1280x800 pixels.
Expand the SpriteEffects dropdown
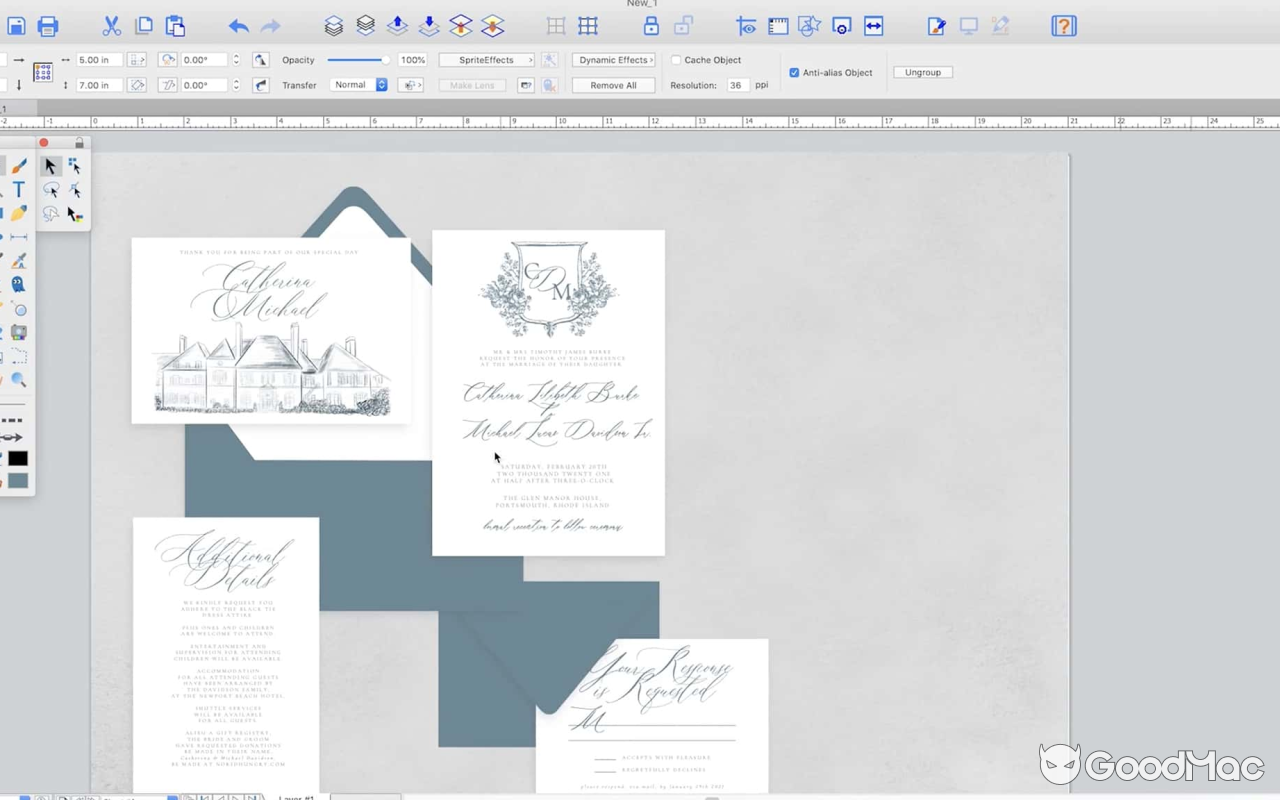click(486, 60)
